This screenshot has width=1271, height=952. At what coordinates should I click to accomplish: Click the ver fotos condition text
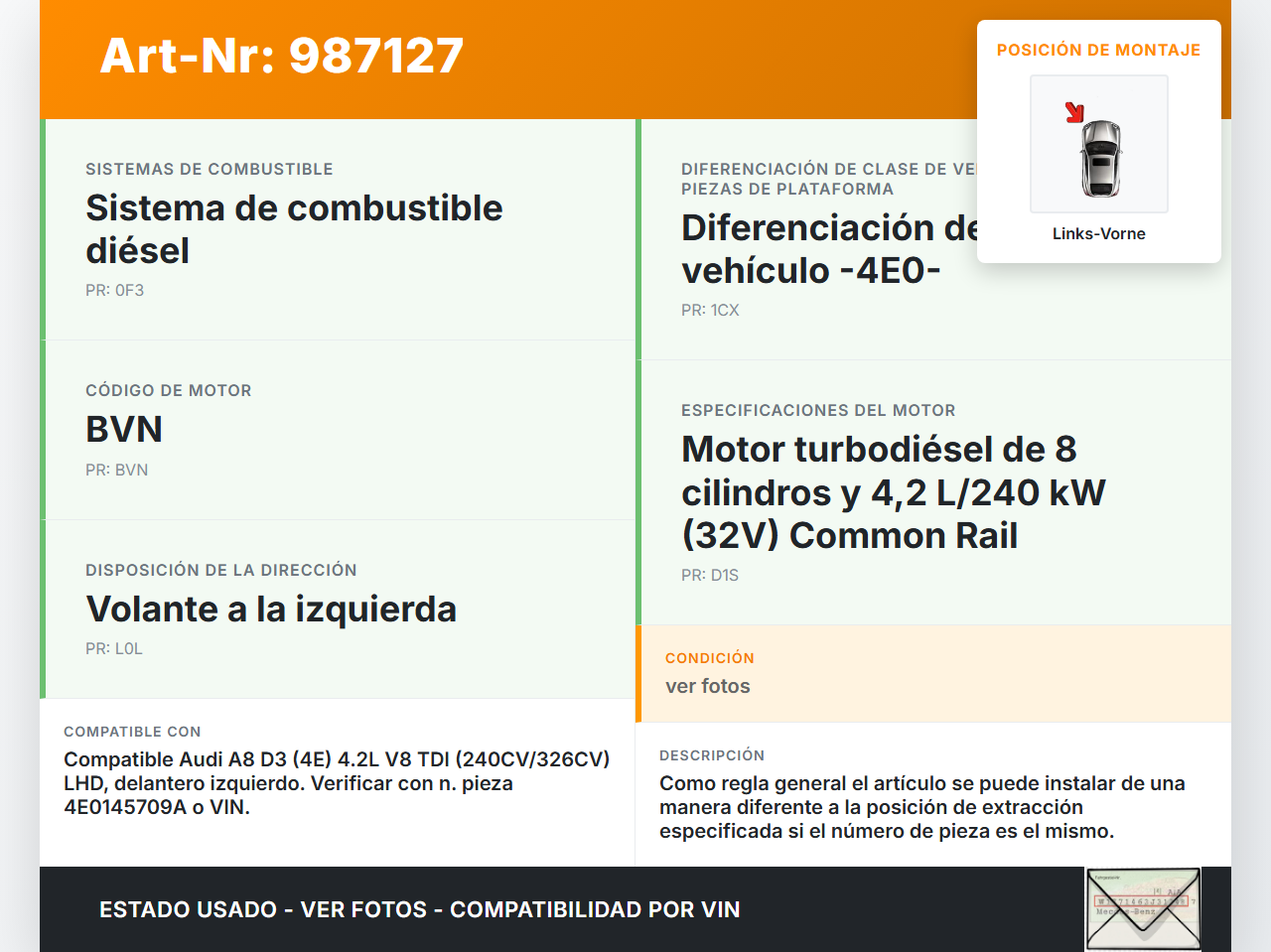click(x=708, y=686)
